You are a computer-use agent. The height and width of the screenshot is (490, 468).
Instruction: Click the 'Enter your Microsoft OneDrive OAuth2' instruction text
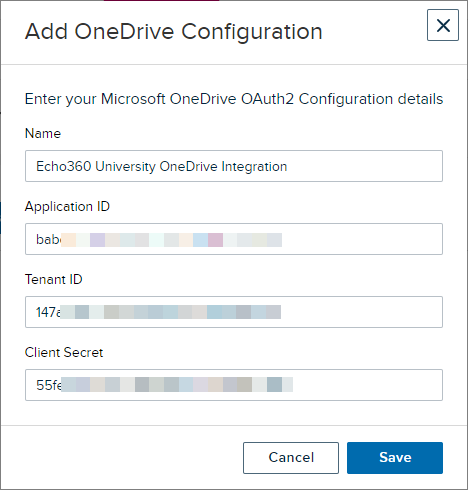click(234, 99)
